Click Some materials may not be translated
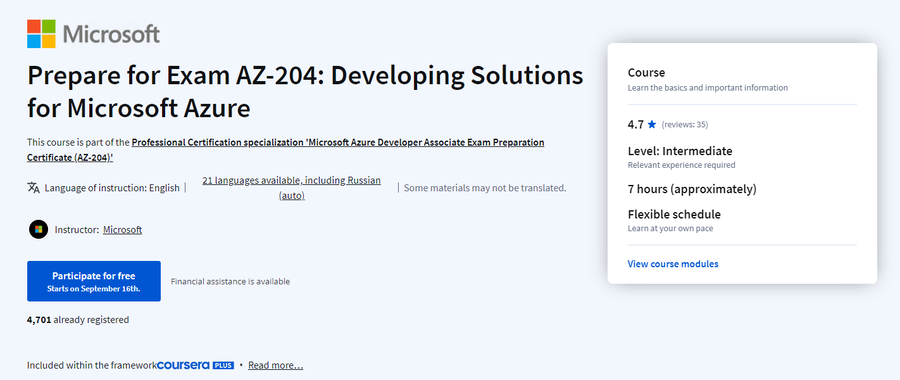 coord(485,188)
